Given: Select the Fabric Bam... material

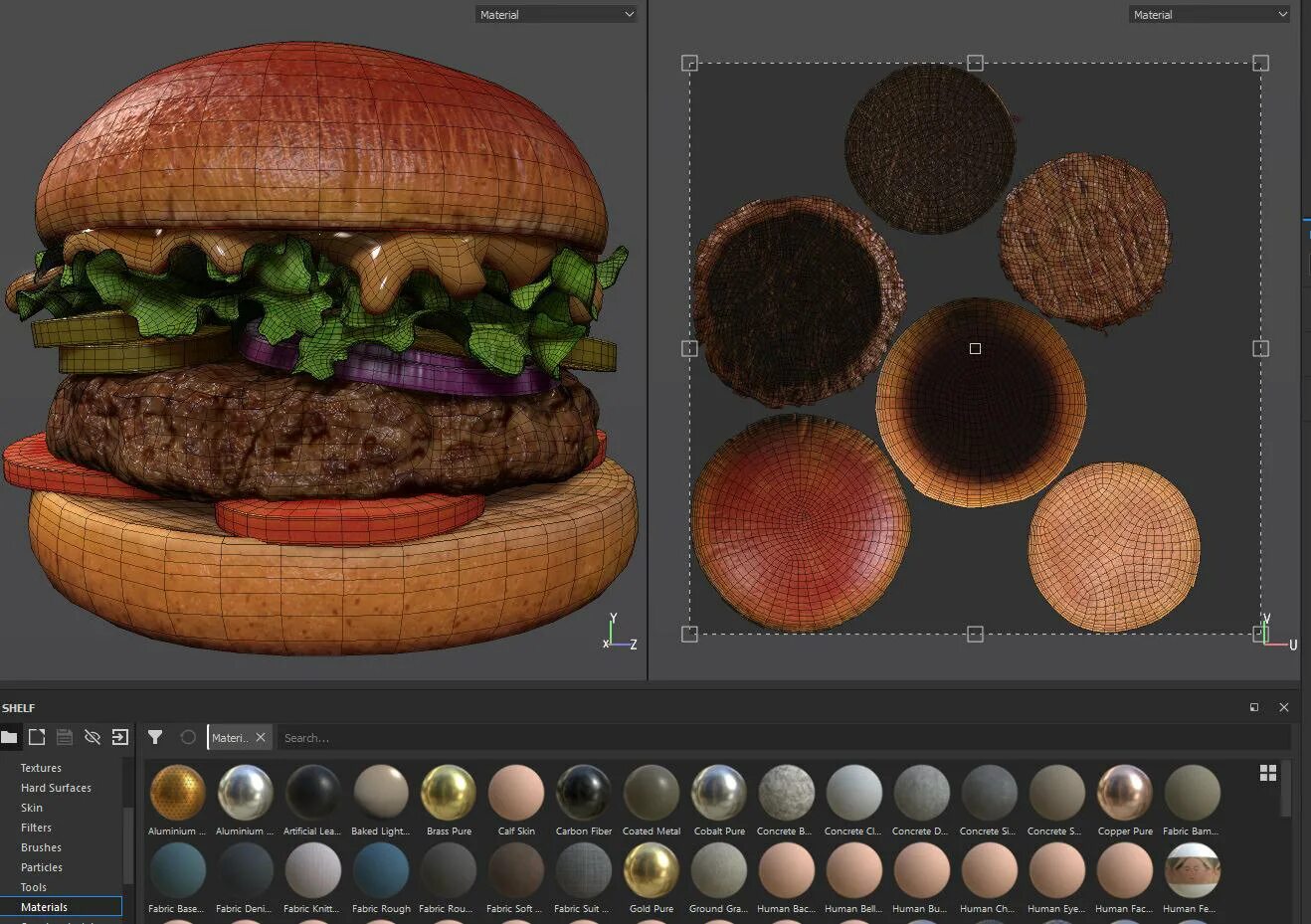Looking at the screenshot, I should click(x=1193, y=793).
